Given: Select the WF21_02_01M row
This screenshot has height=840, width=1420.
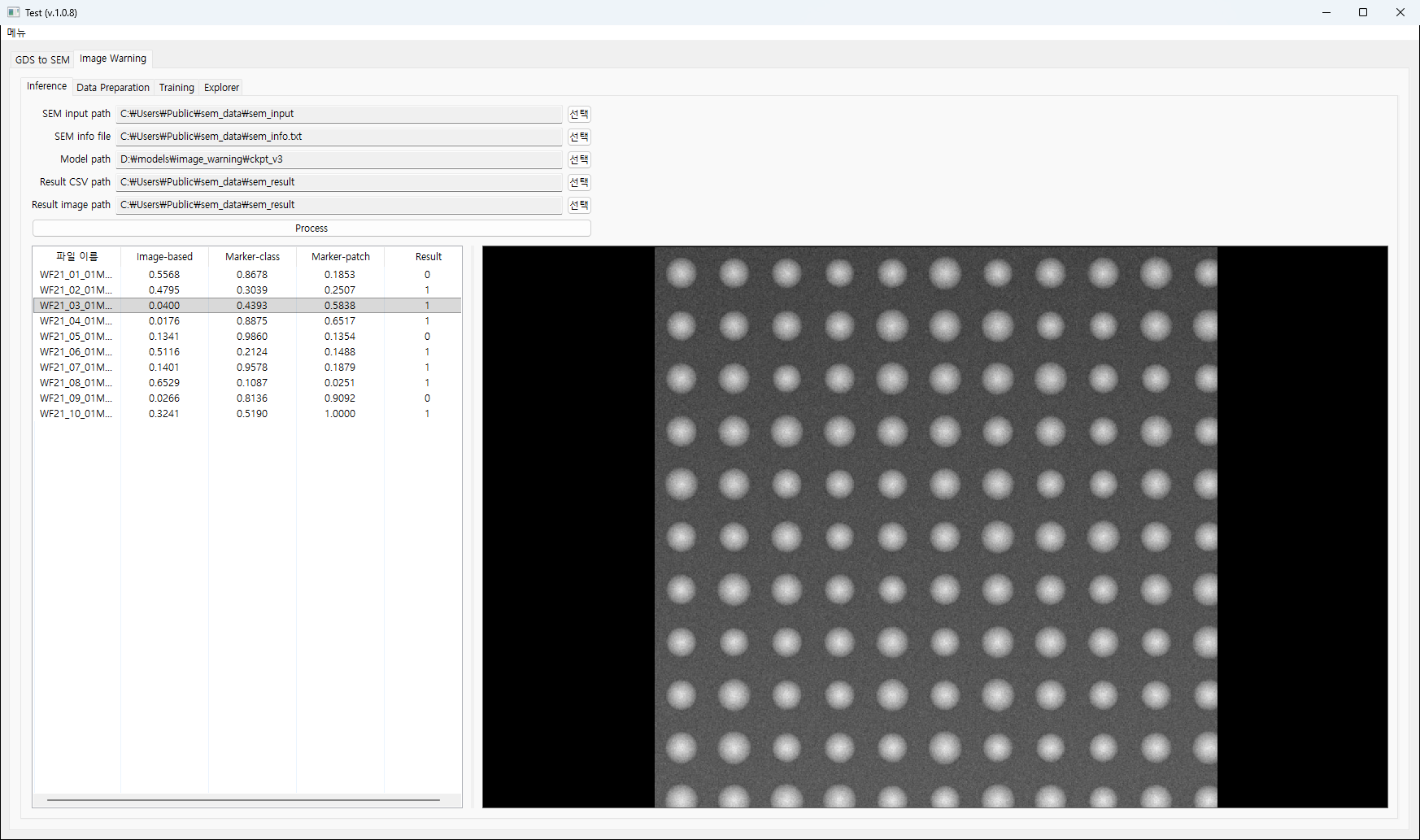Looking at the screenshot, I should (x=247, y=290).
